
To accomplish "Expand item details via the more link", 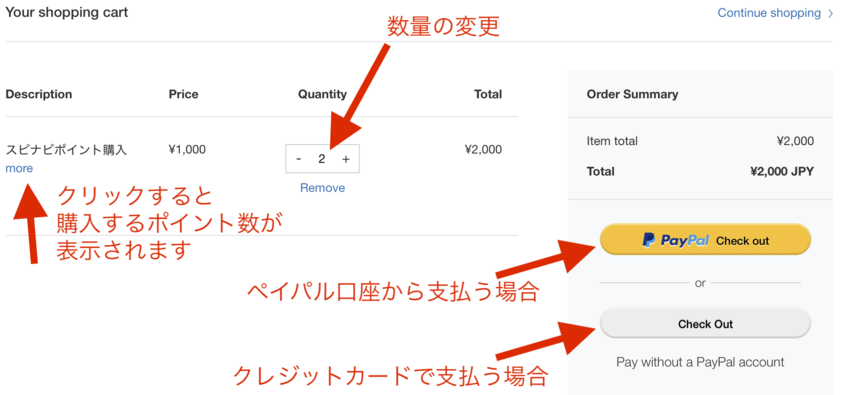I will coord(19,168).
